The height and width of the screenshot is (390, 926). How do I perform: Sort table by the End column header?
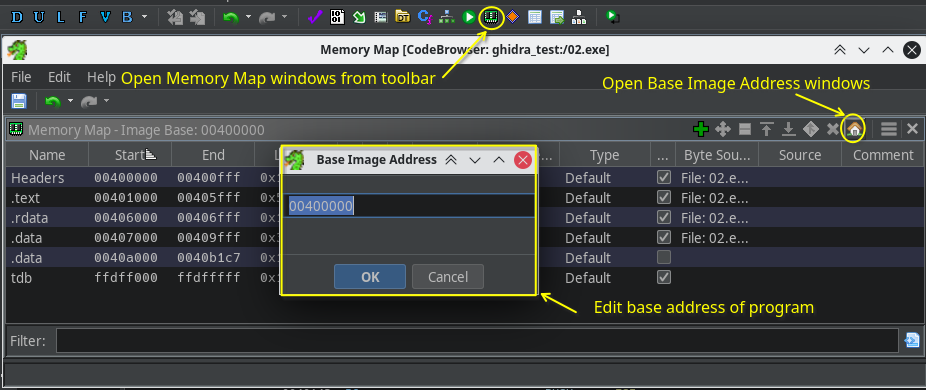[x=213, y=155]
